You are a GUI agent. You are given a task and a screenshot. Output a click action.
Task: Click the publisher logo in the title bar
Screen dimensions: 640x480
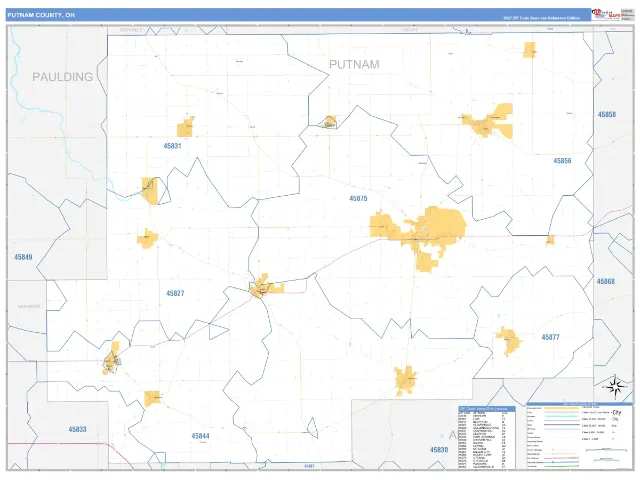tap(606, 14)
